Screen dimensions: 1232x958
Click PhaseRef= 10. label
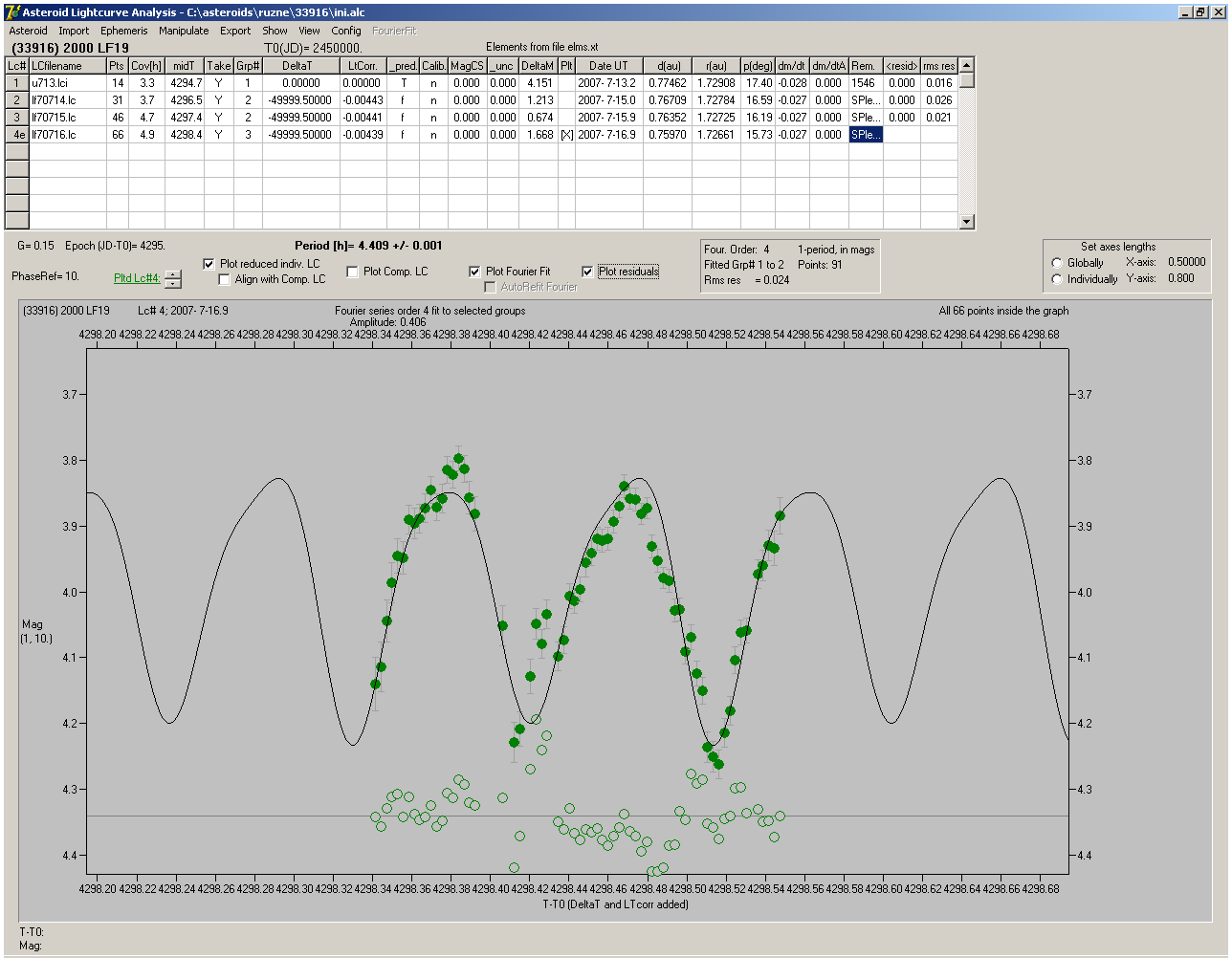click(46, 276)
